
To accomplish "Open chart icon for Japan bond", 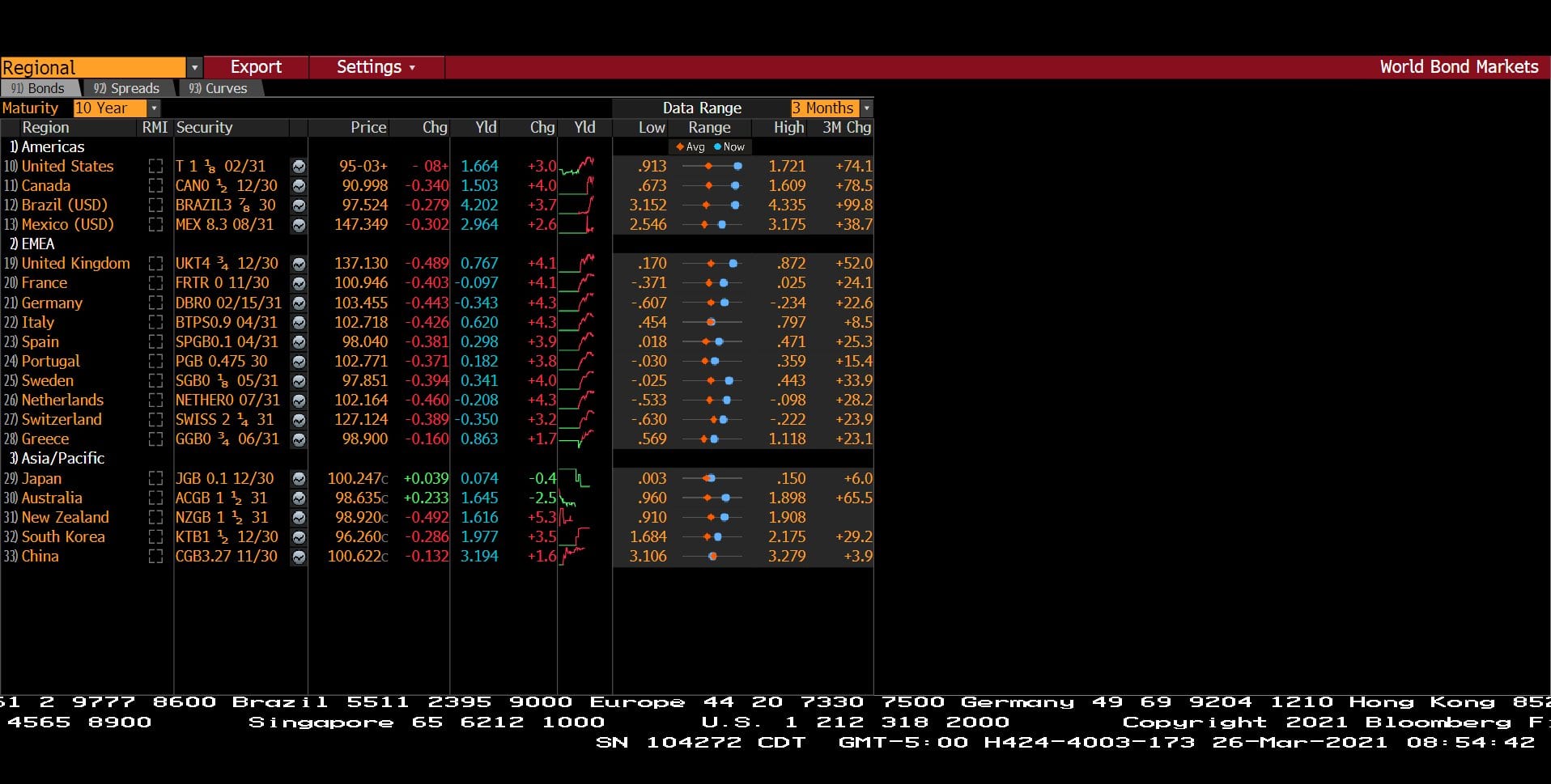I will click(299, 478).
